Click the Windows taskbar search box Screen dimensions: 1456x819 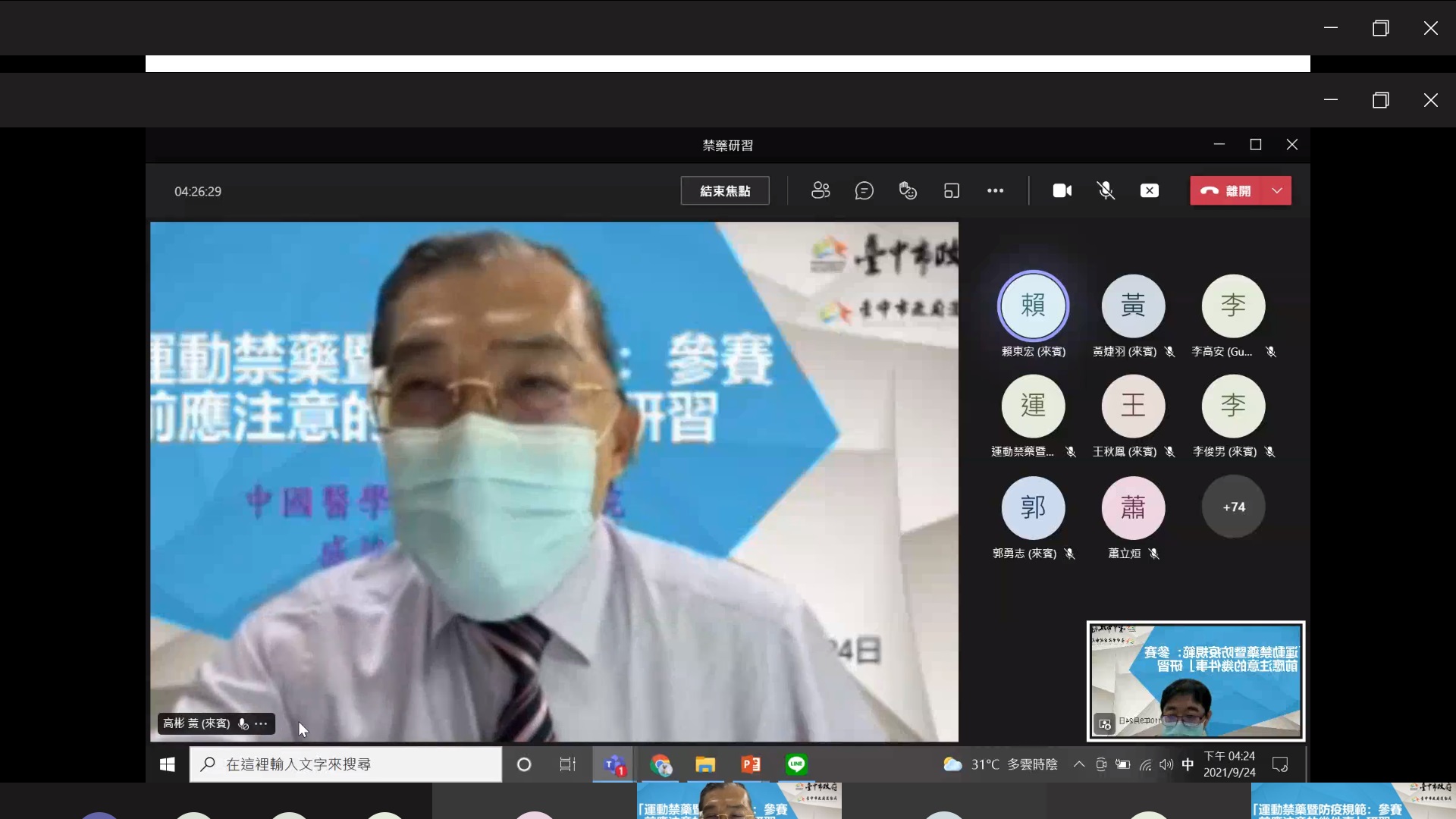point(345,764)
